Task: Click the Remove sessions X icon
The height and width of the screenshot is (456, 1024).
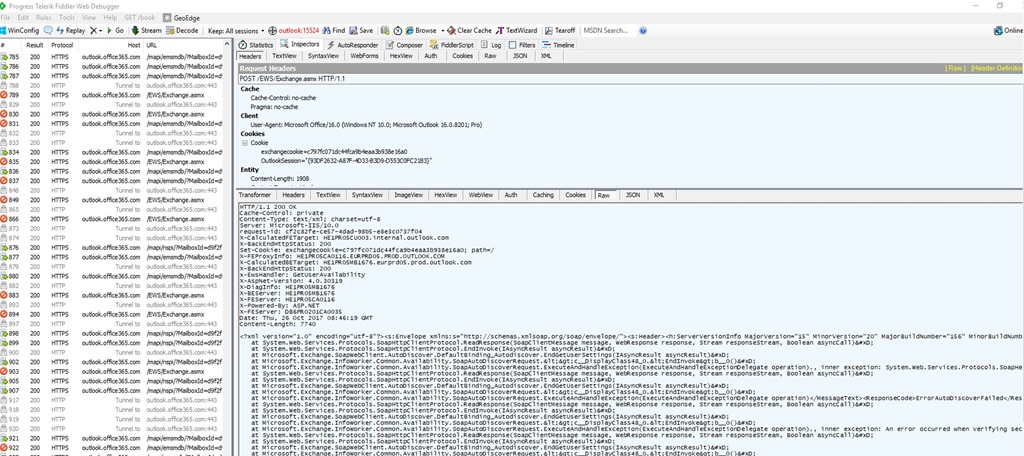Action: (x=93, y=31)
